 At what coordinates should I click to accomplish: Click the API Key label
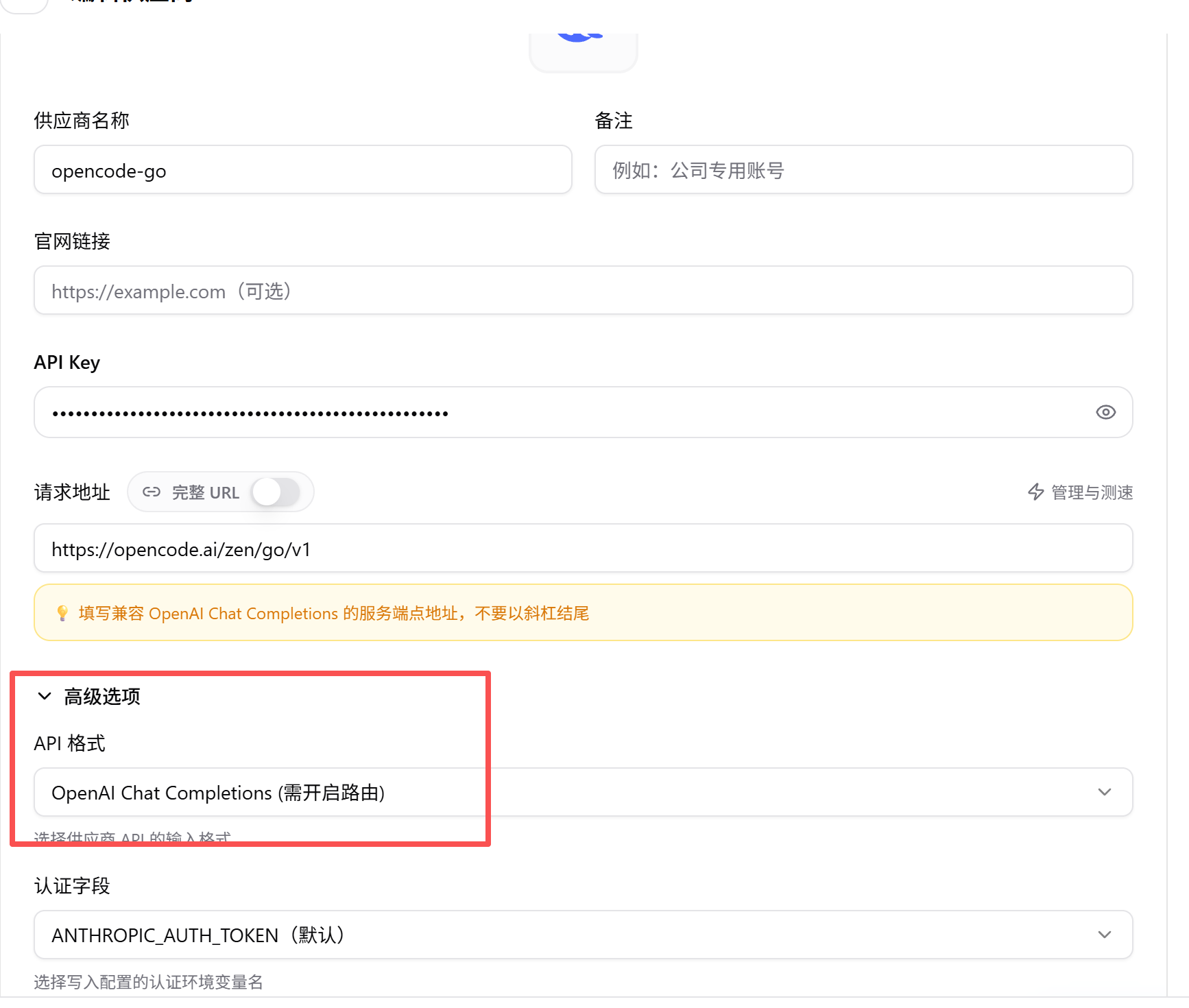(x=67, y=363)
